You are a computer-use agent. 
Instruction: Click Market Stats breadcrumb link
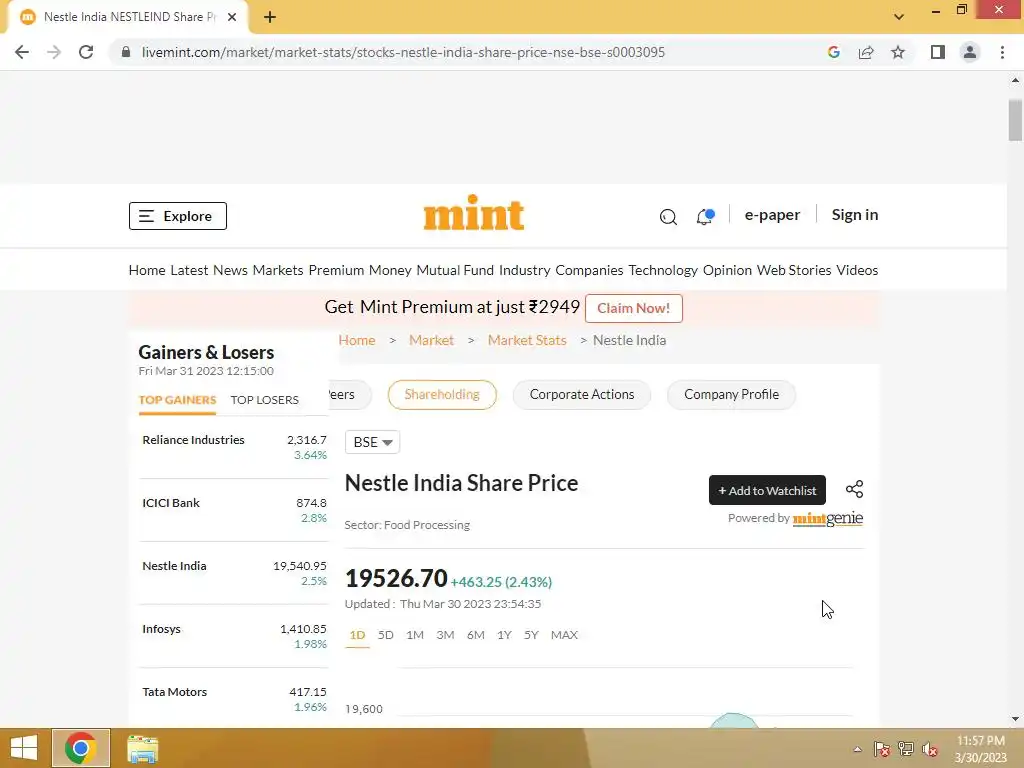(x=527, y=340)
